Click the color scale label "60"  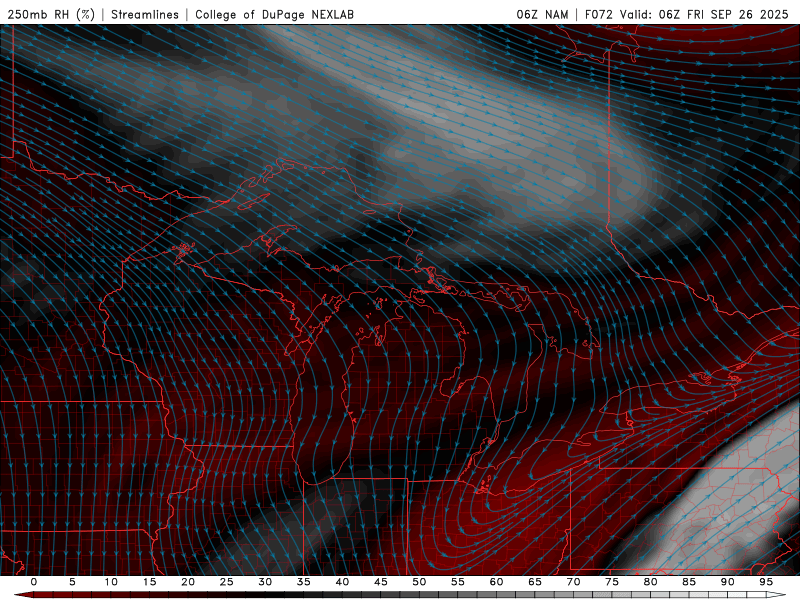pyautogui.click(x=496, y=582)
